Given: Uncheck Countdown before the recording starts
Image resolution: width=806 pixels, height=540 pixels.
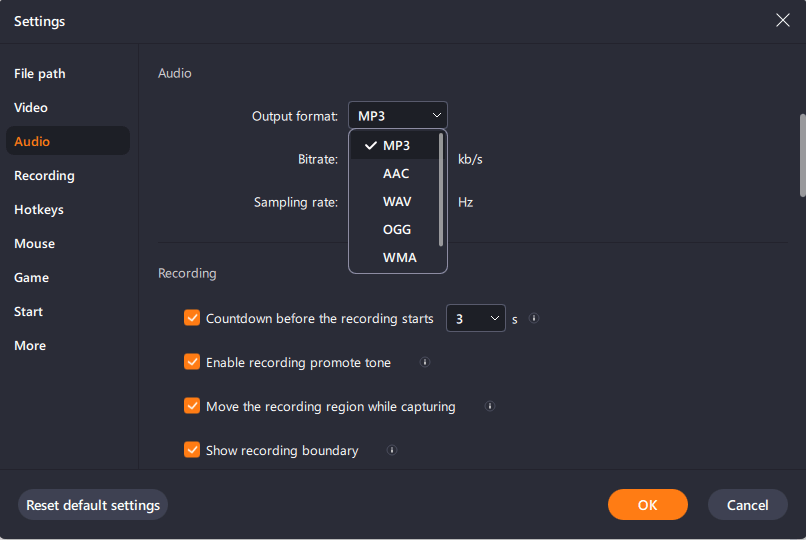Looking at the screenshot, I should click(x=192, y=318).
